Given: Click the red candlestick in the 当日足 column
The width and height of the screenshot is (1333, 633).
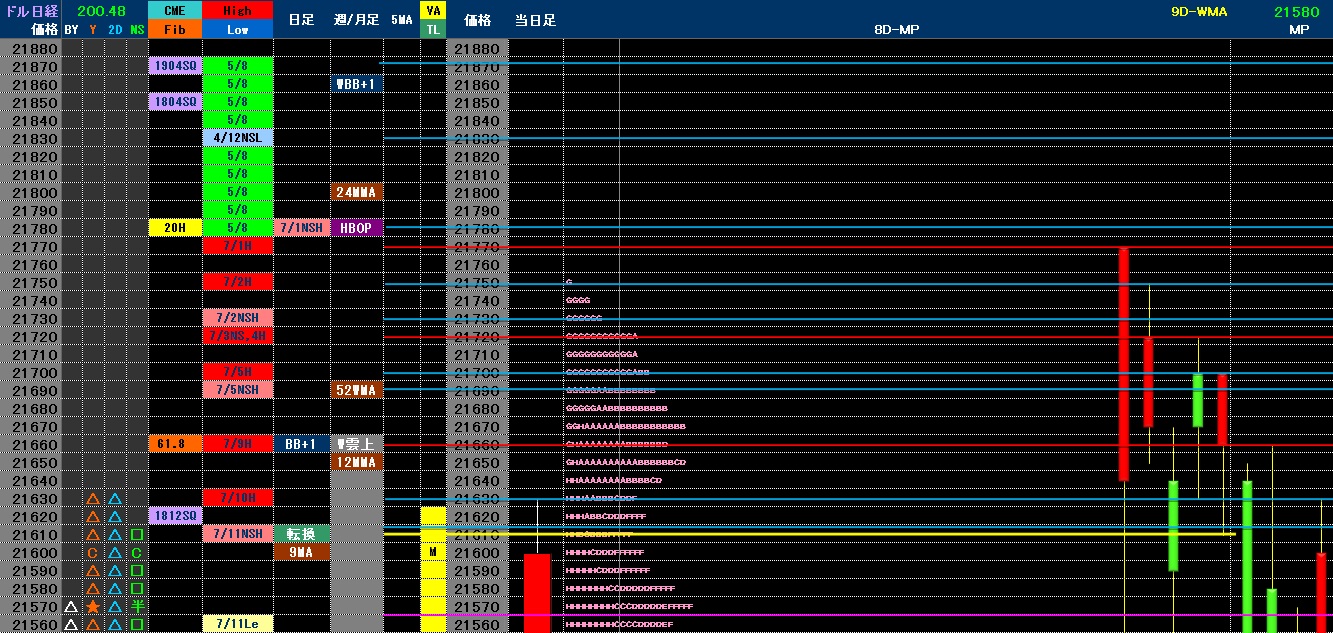Looking at the screenshot, I should (537, 593).
